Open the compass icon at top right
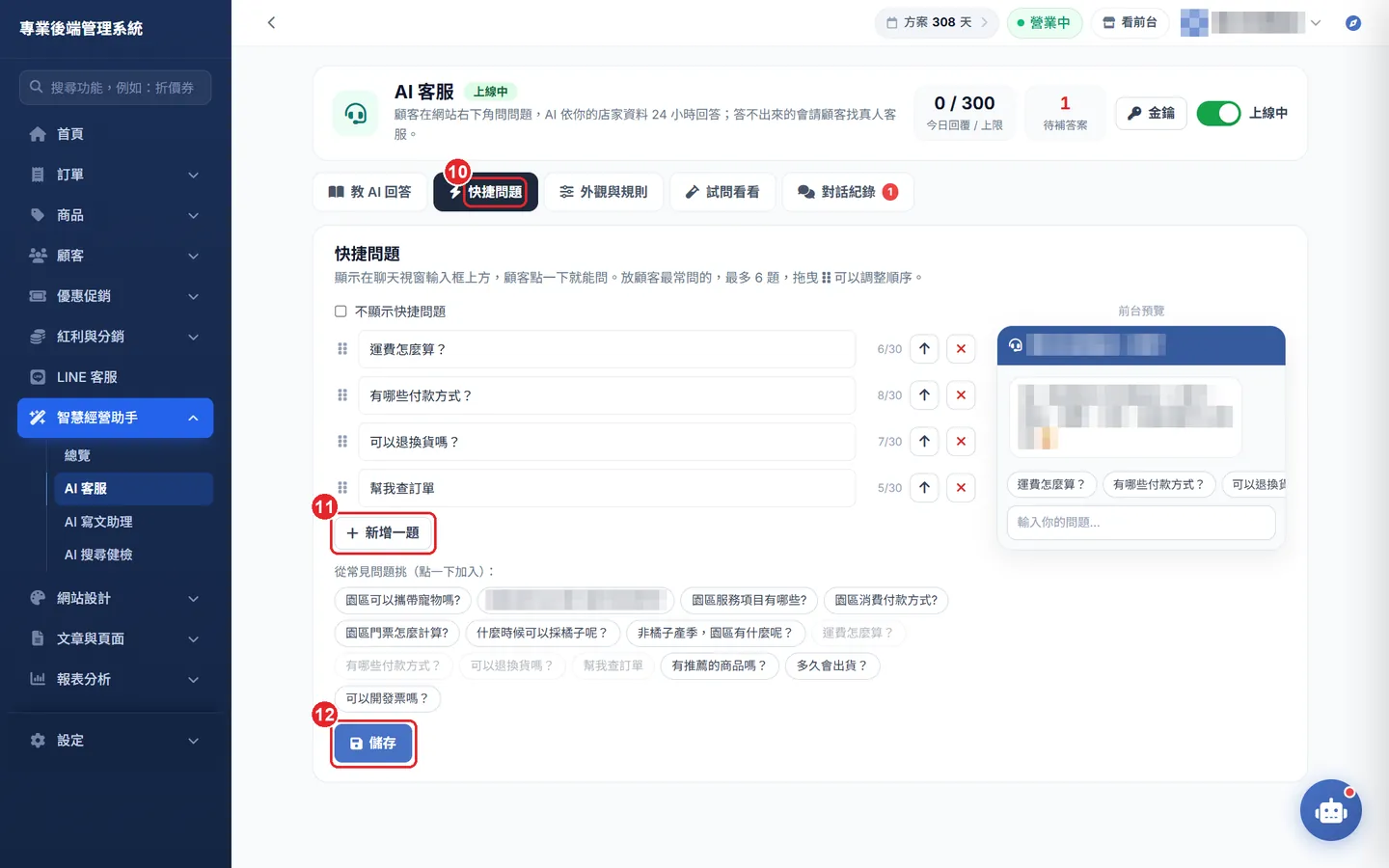 click(x=1353, y=22)
